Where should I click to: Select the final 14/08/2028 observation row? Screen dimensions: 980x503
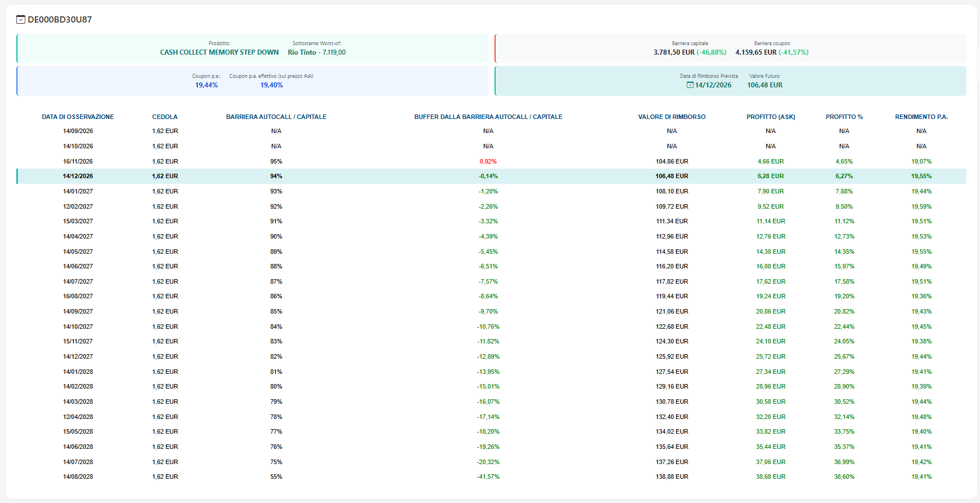491,477
